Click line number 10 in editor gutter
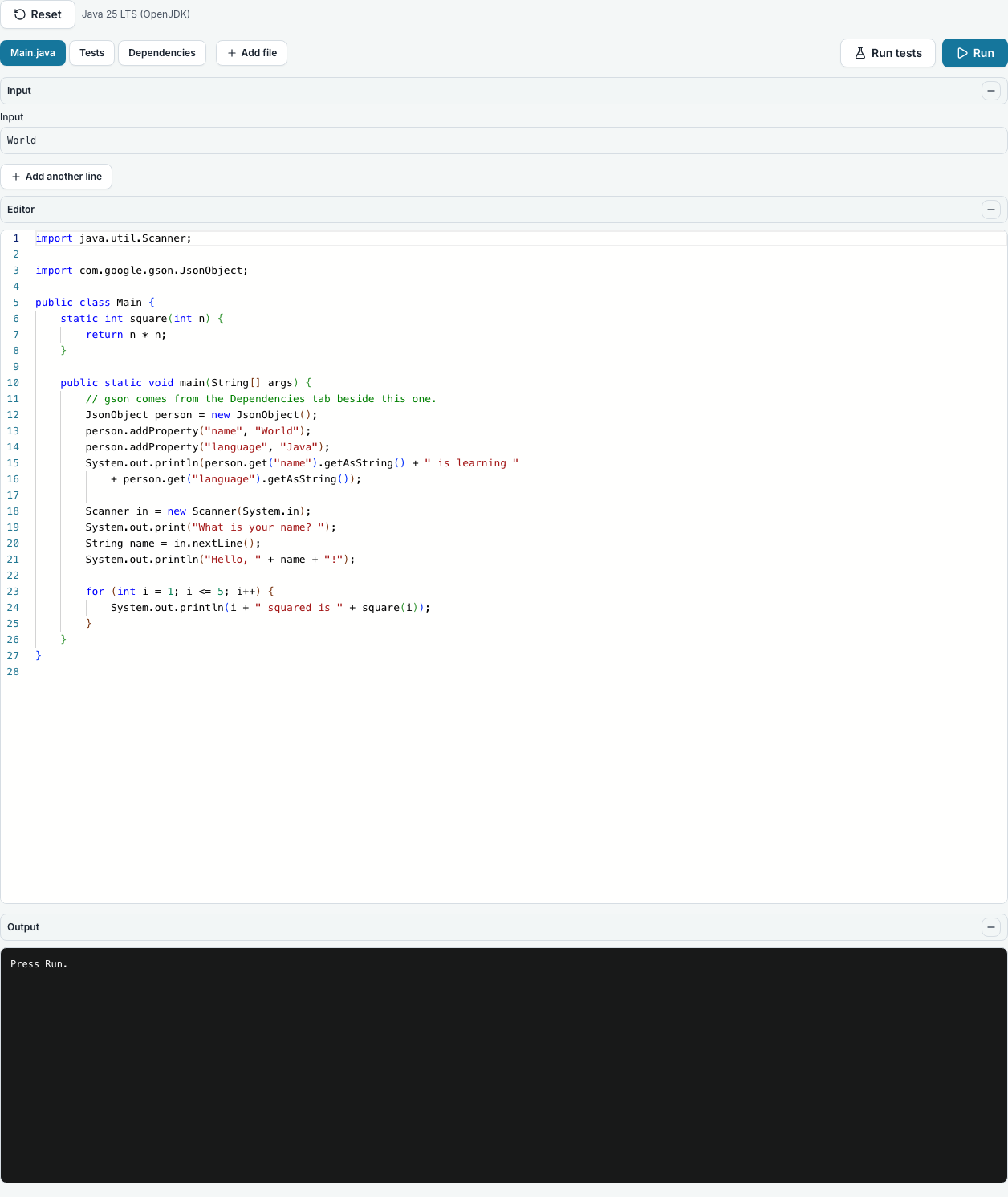 click(13, 383)
